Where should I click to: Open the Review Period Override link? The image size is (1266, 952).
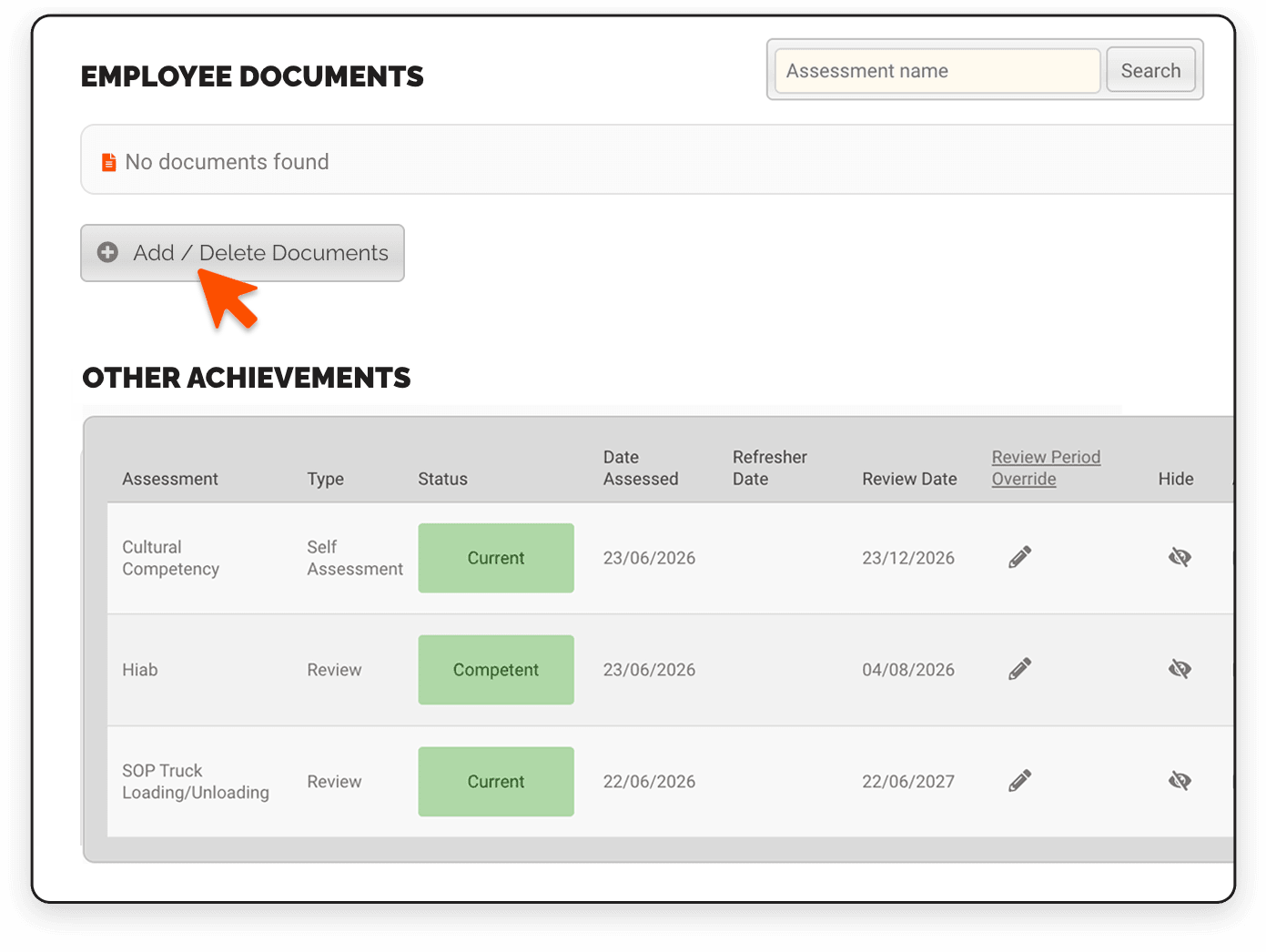pyautogui.click(x=1046, y=468)
